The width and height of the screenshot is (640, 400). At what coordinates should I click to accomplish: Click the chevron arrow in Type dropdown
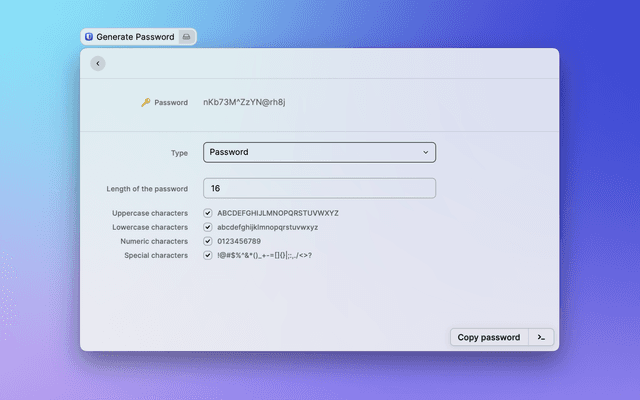[425, 152]
